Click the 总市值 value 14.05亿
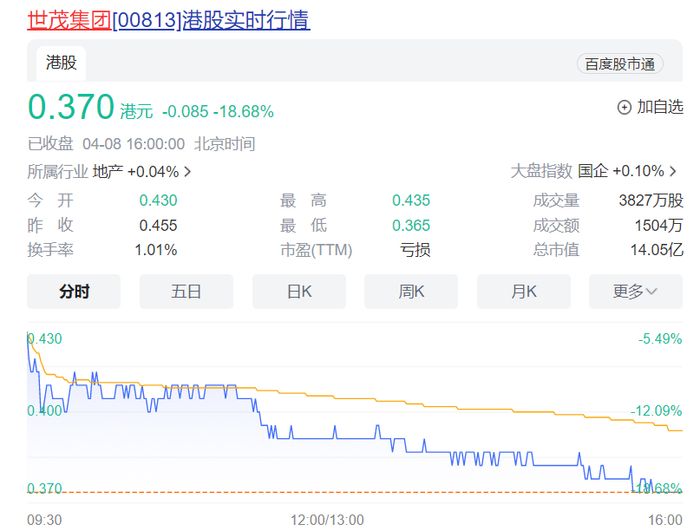This screenshot has height=532, width=700. pos(657,250)
